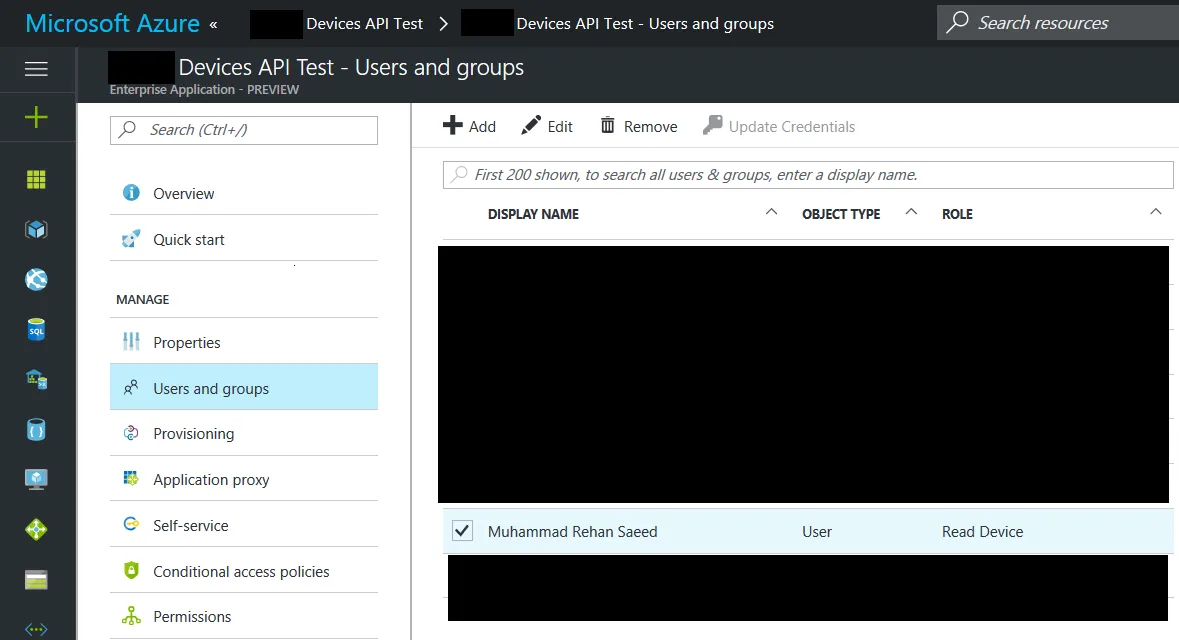The width and height of the screenshot is (1179, 640).
Task: Click the pencil Edit icon
Action: [x=531, y=126]
